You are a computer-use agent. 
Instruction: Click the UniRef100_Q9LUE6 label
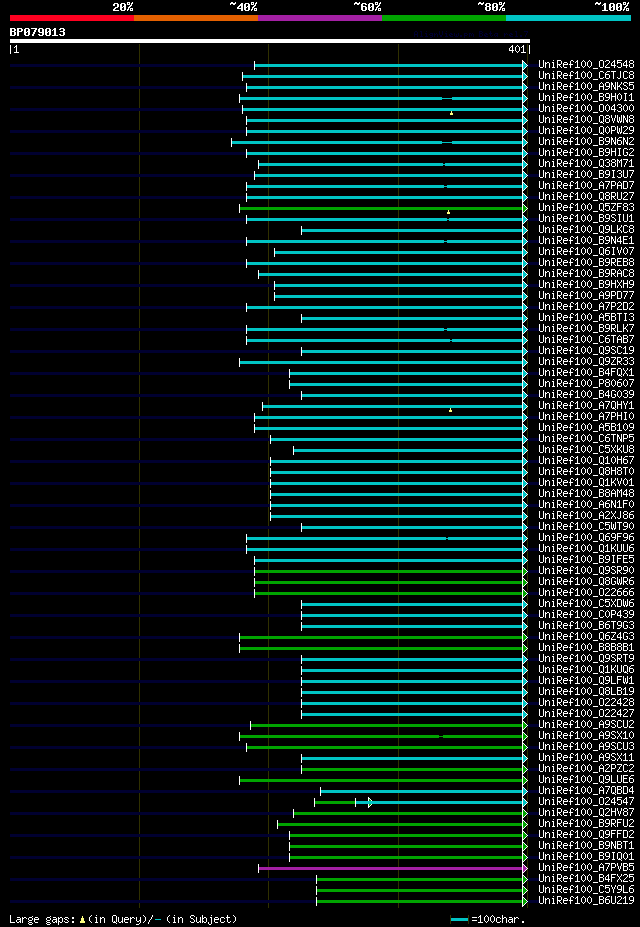click(586, 780)
